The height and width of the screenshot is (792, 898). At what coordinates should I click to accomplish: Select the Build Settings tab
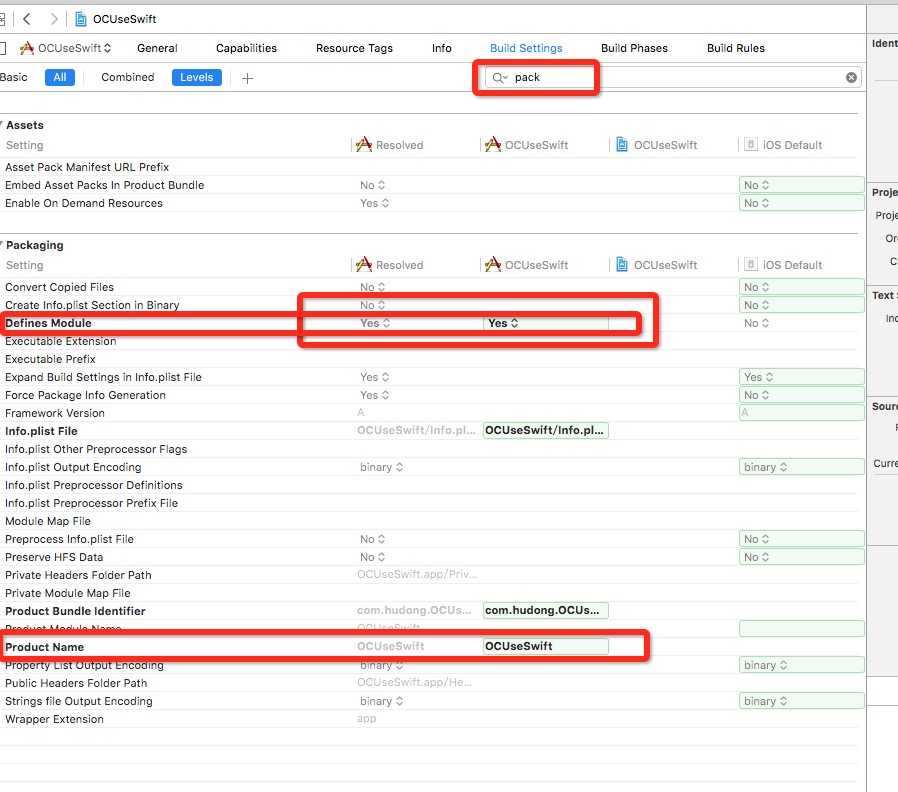(526, 48)
